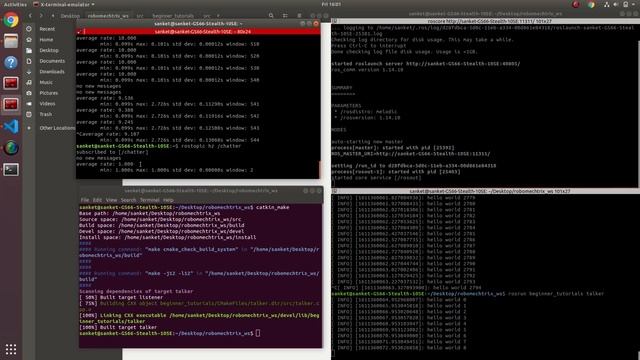The width and height of the screenshot is (640, 360).
Task: Click the Trash bin icon in the sidebar
Action: point(29,114)
